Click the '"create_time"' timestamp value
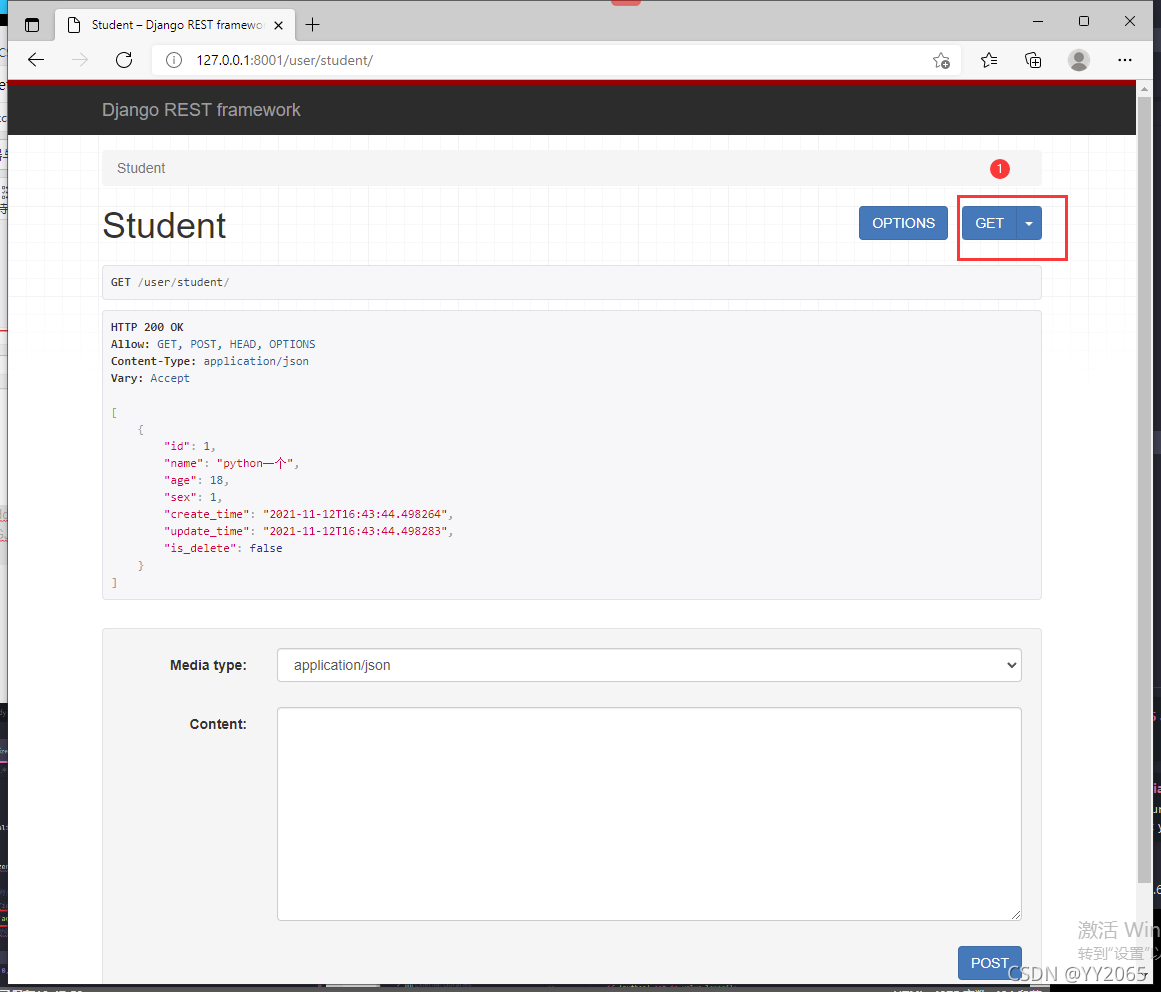Image resolution: width=1161 pixels, height=992 pixels. coord(355,515)
